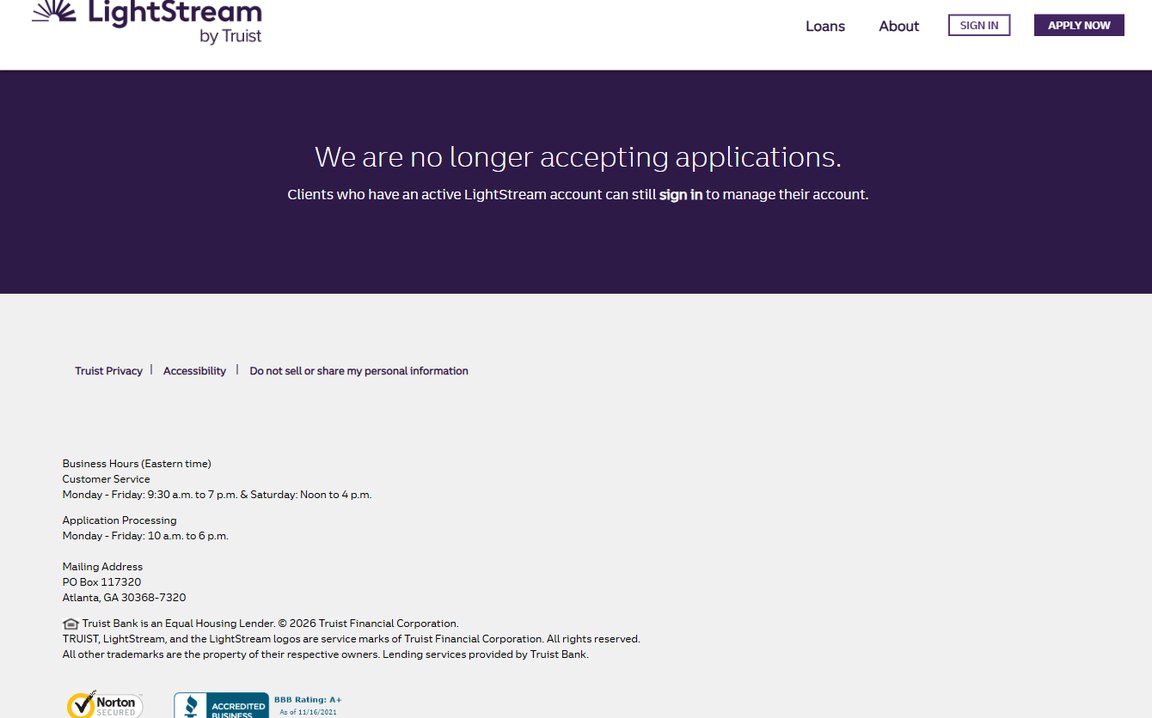This screenshot has height=718, width=1152.
Task: Click the 'Mailing Address' label
Action: (102, 567)
